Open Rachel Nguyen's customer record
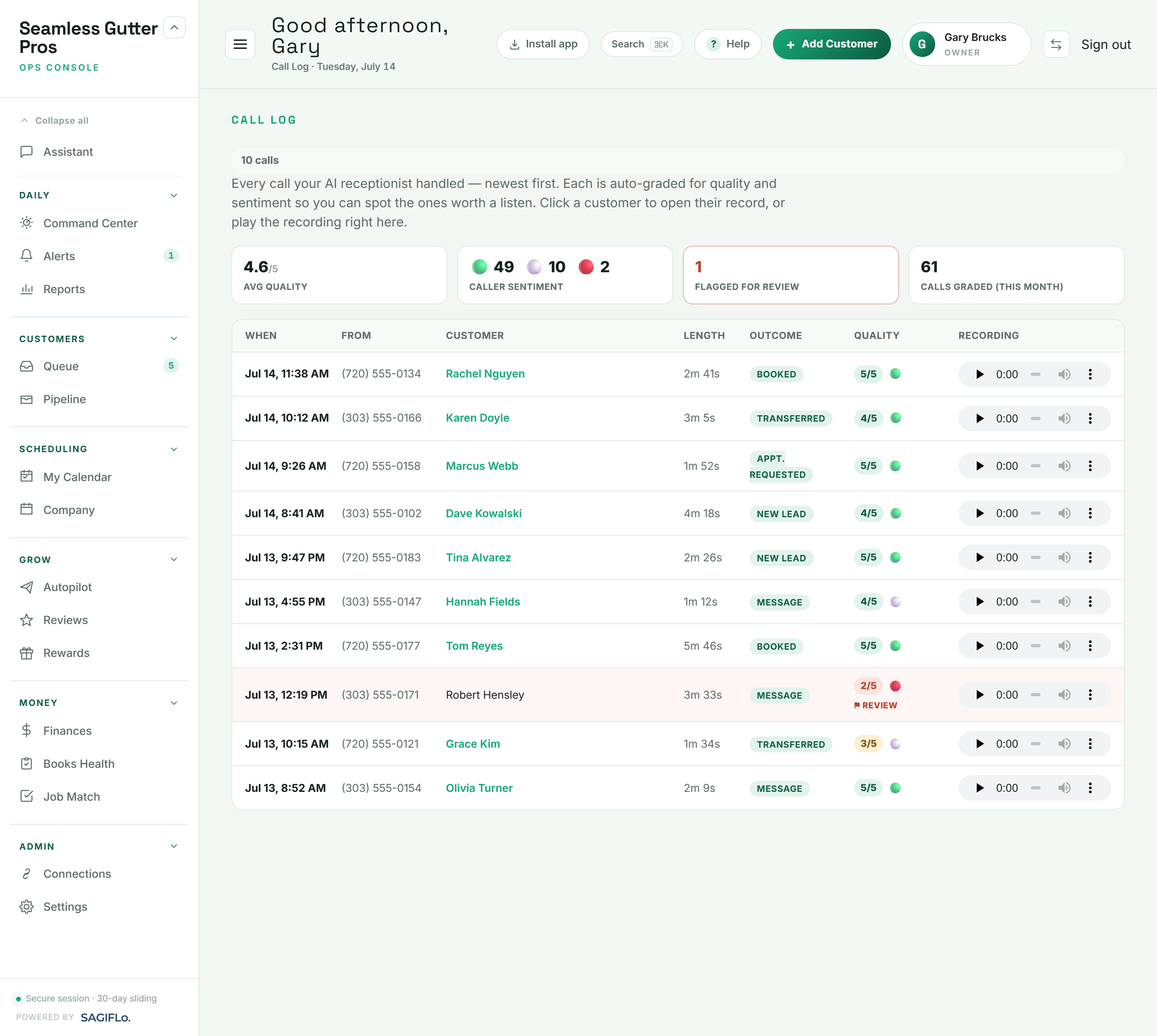1157x1036 pixels. pyautogui.click(x=485, y=374)
